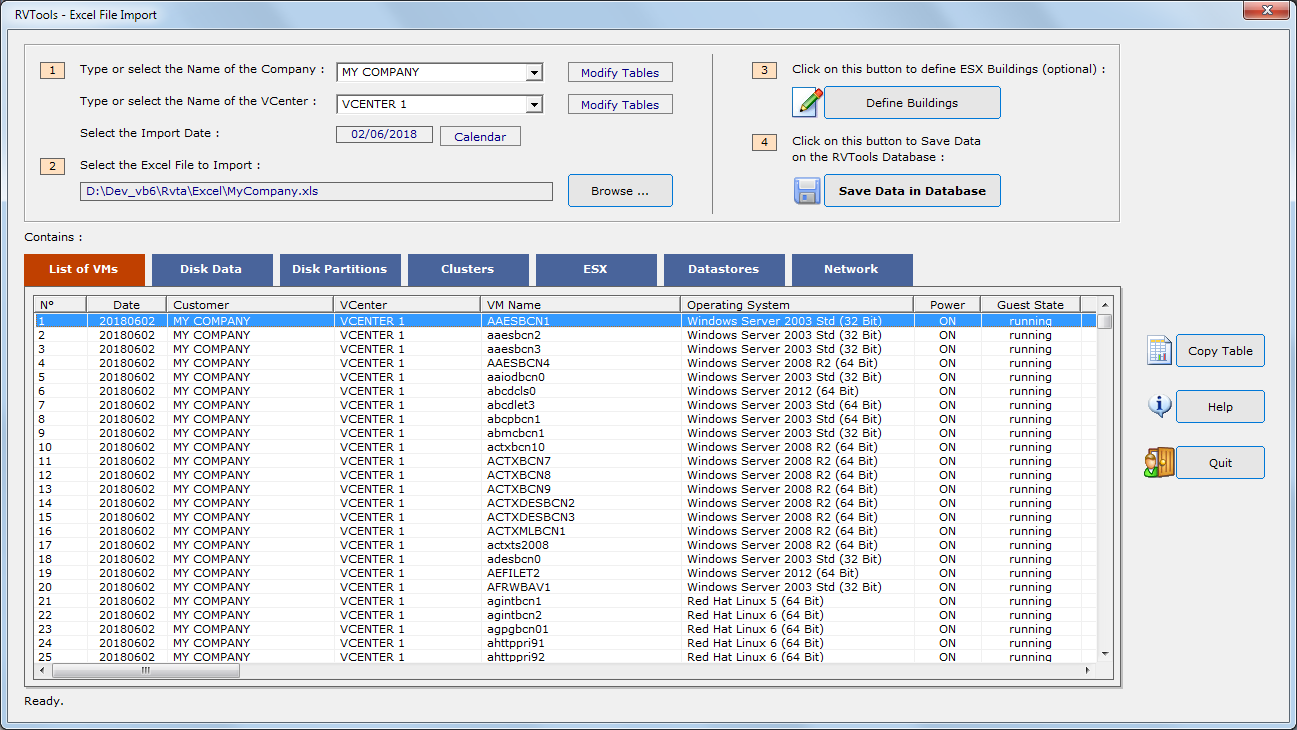Switch to the Network tab
The image size is (1297, 730).
point(851,269)
